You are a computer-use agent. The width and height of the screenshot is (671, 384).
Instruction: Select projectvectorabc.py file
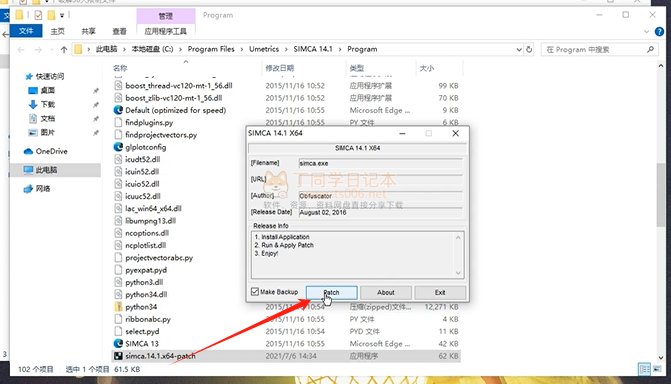click(x=159, y=258)
